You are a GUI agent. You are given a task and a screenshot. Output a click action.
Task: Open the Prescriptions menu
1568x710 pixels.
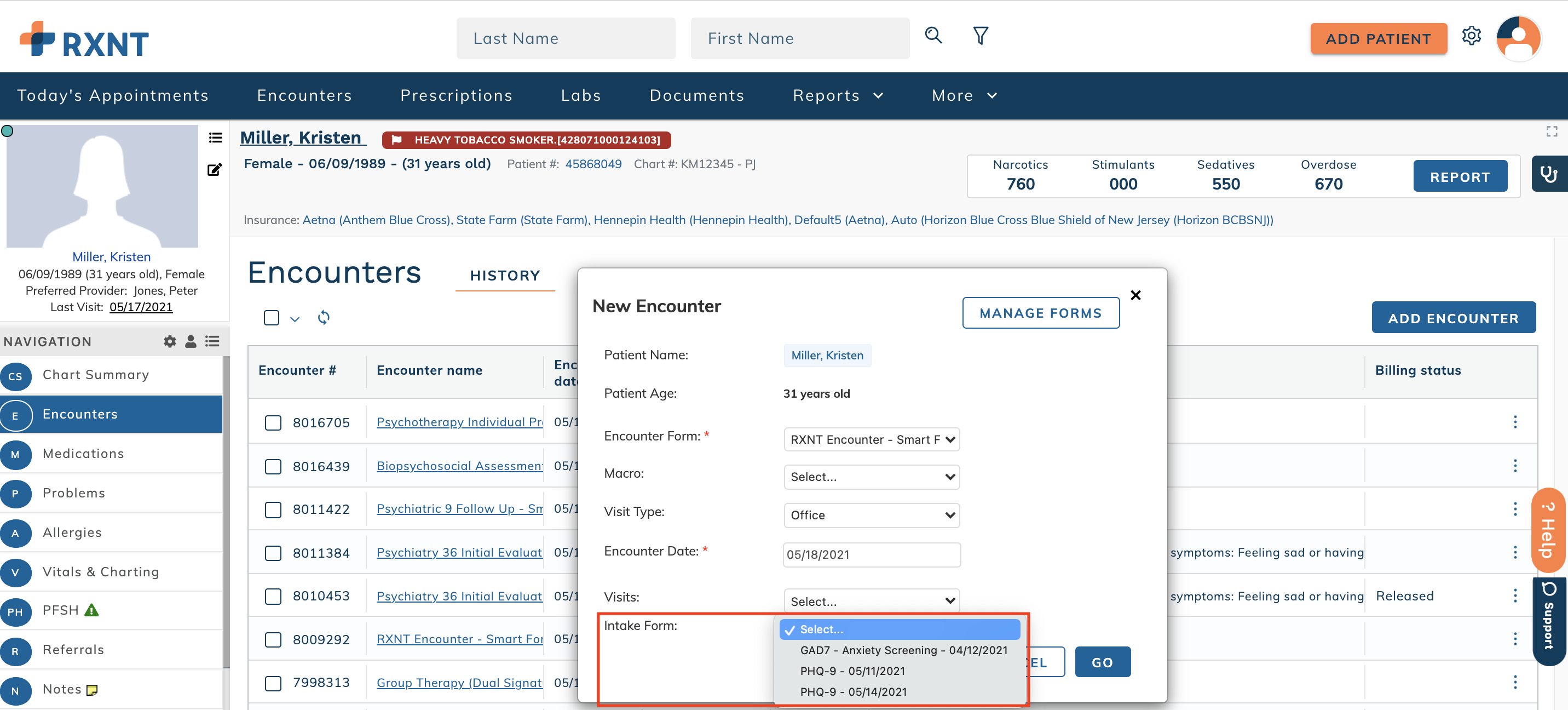(x=456, y=96)
